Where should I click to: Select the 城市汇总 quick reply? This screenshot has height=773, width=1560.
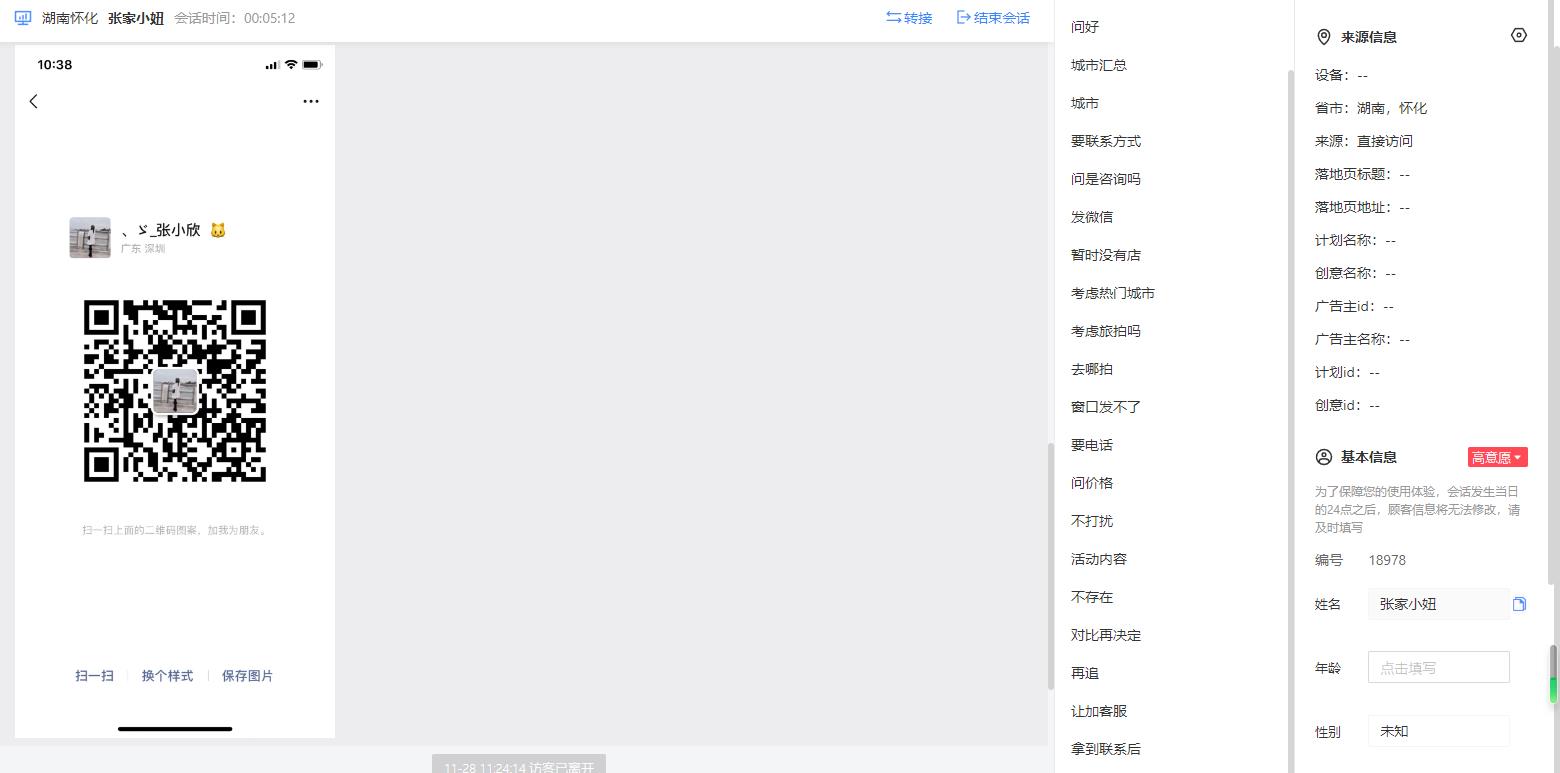click(1099, 65)
